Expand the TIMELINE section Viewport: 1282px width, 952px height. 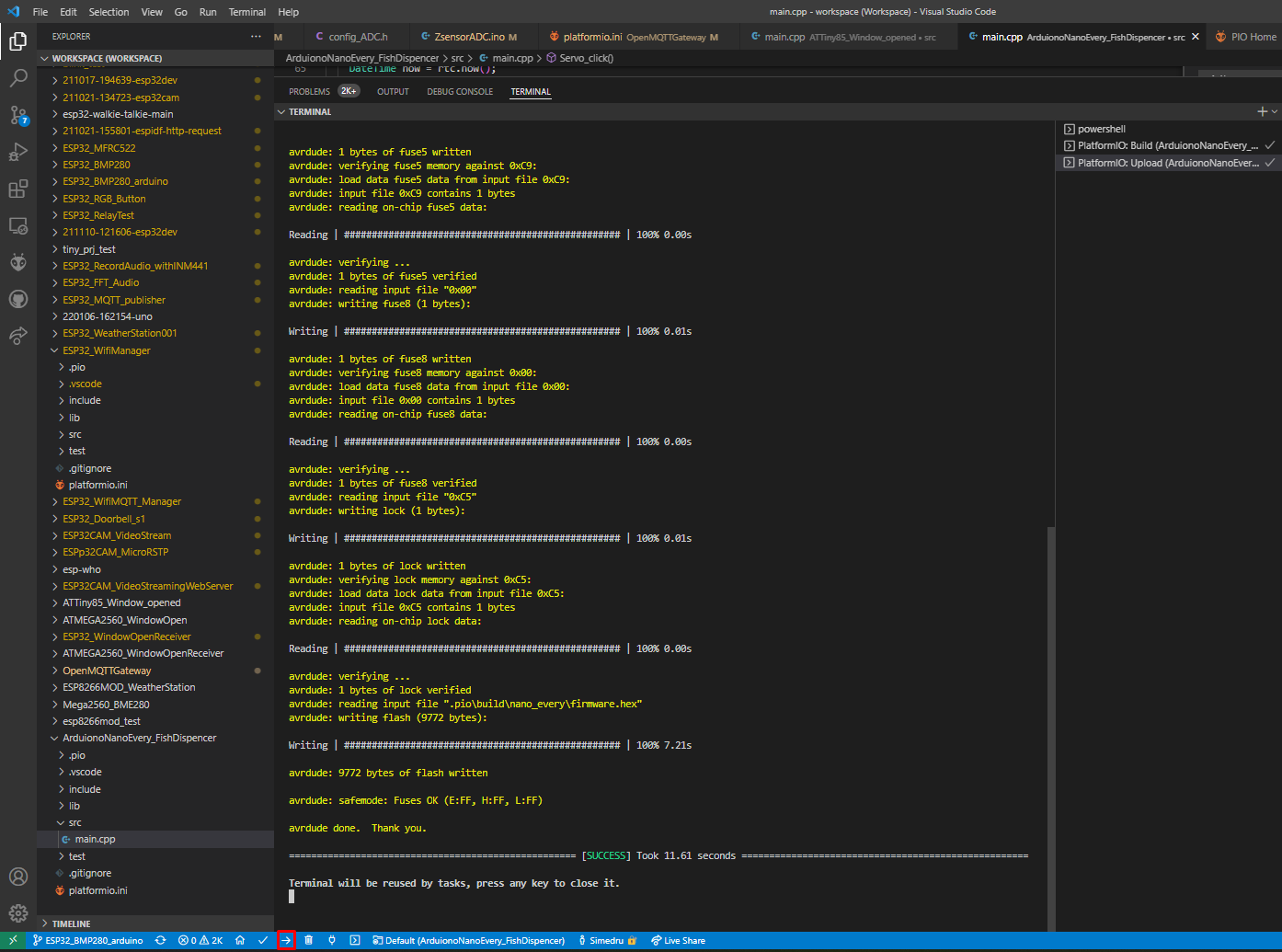[x=155, y=923]
